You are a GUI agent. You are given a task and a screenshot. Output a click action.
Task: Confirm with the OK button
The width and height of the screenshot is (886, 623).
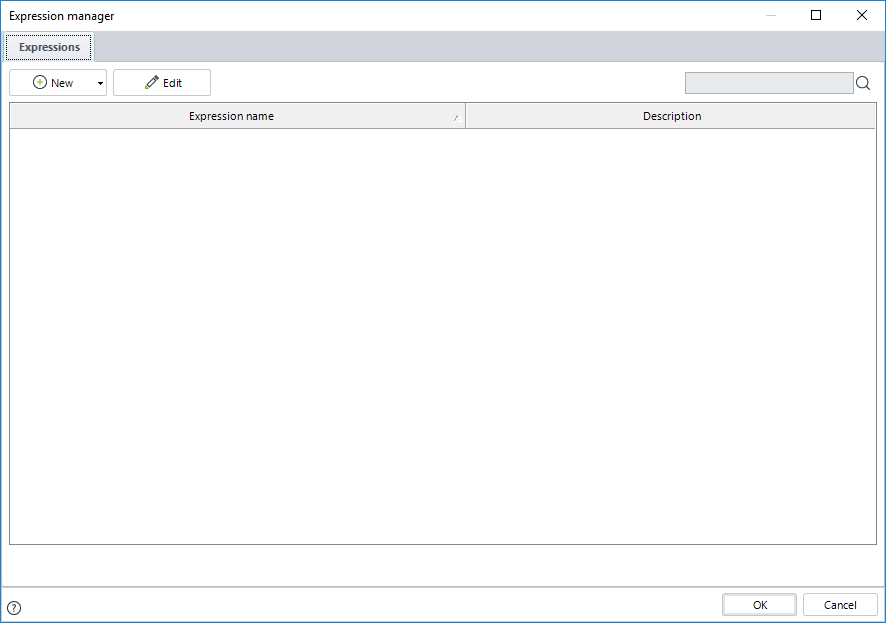(x=759, y=605)
